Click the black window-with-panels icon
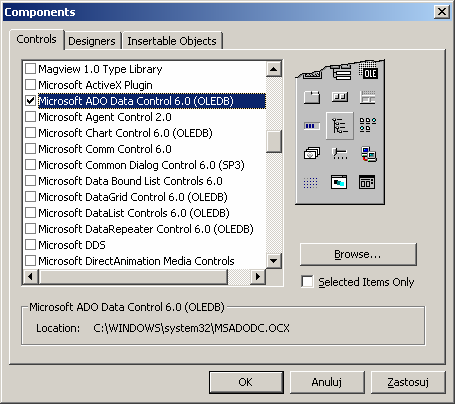The height and width of the screenshot is (404, 455). click(x=367, y=182)
